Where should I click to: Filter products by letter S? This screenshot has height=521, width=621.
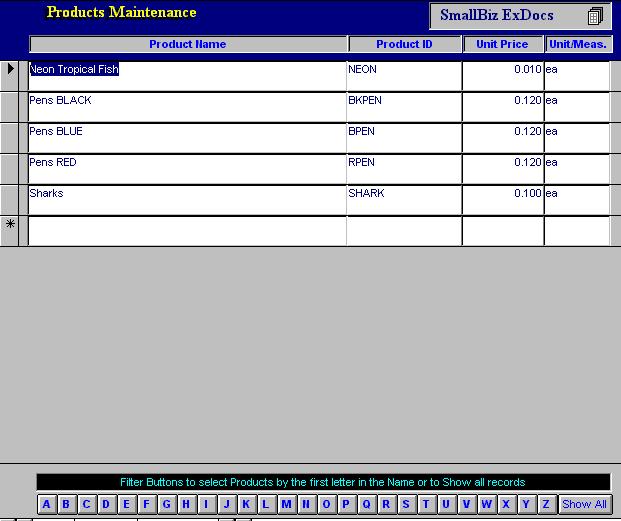406,504
